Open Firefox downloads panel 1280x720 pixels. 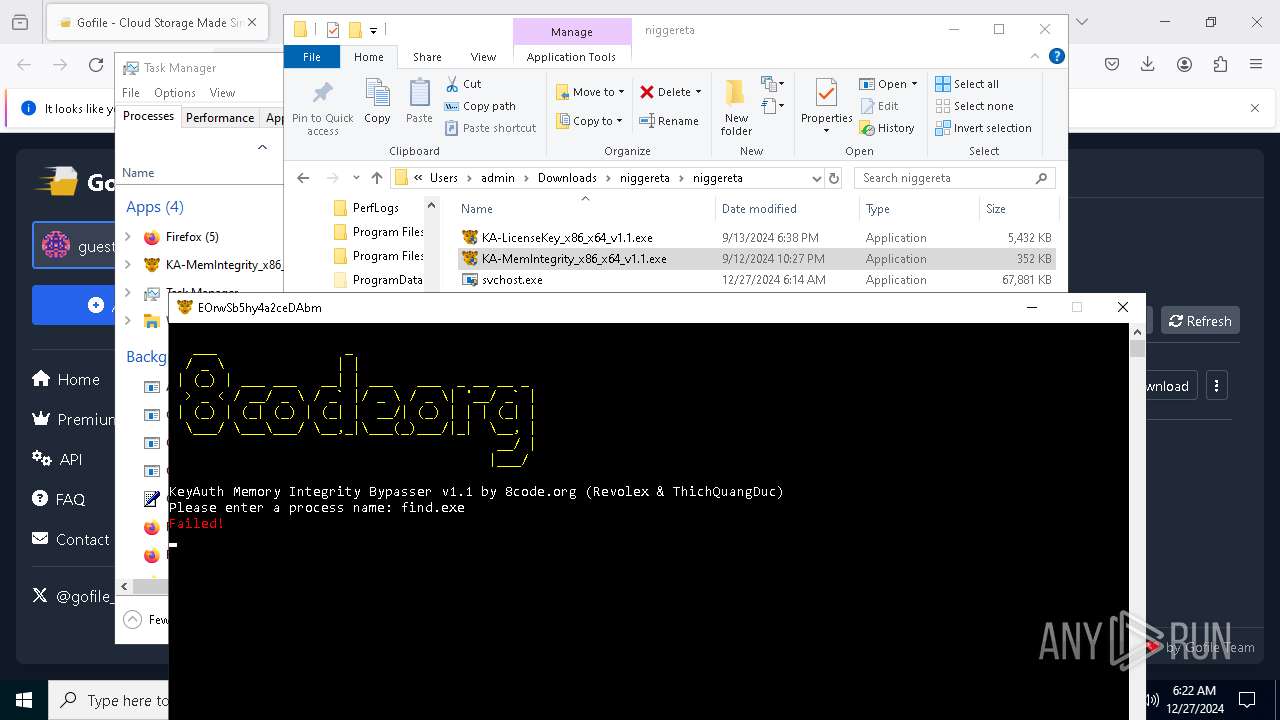tap(1148, 65)
